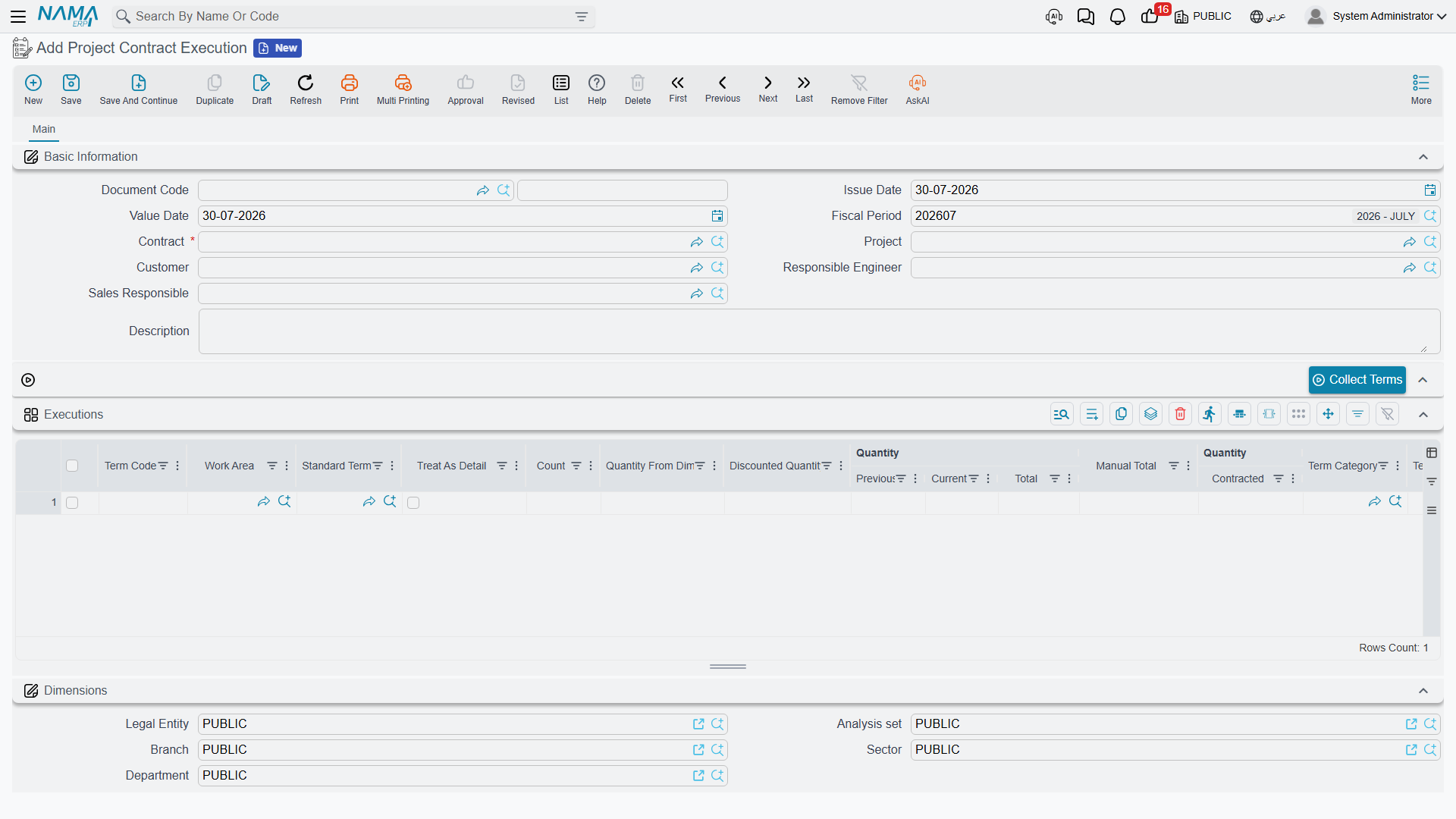Click the PUBLIC entity selector
1456x819 pixels.
[x=1203, y=16]
